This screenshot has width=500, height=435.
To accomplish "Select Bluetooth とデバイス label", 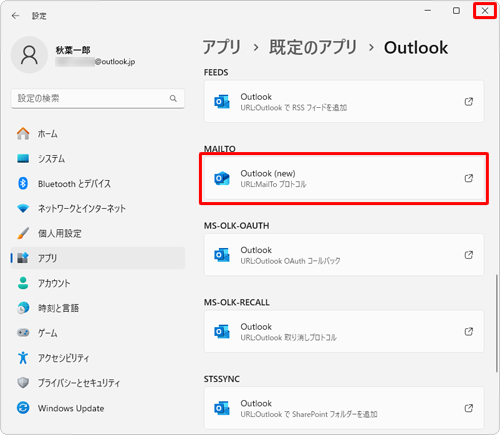I will (x=74, y=184).
